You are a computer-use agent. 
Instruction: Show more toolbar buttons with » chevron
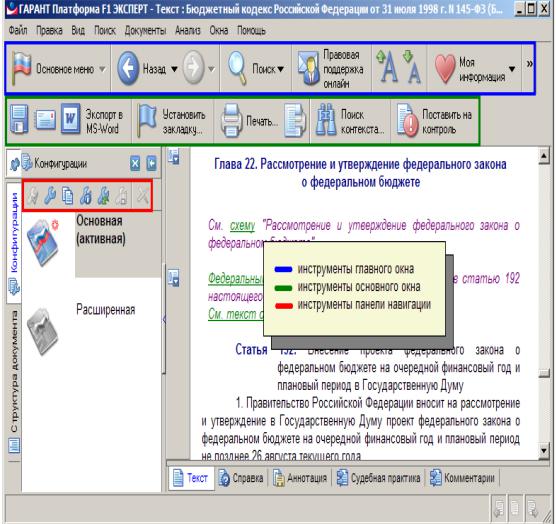pos(530,63)
